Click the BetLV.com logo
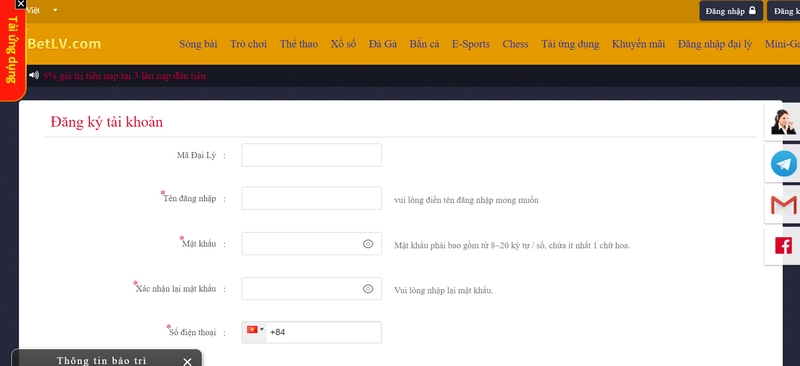The height and width of the screenshot is (366, 800). click(64, 44)
